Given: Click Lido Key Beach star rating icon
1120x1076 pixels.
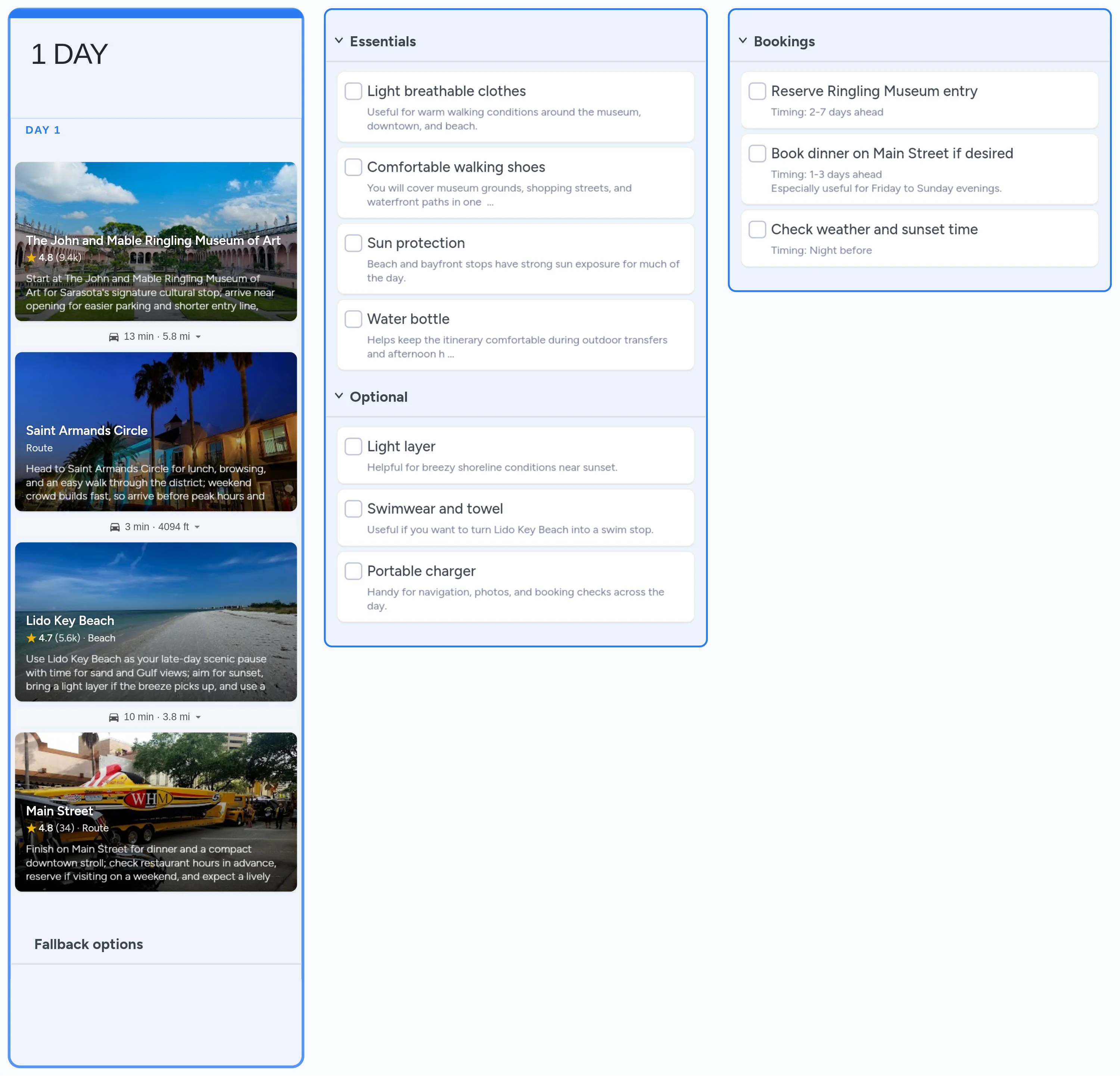Looking at the screenshot, I should tap(31, 638).
